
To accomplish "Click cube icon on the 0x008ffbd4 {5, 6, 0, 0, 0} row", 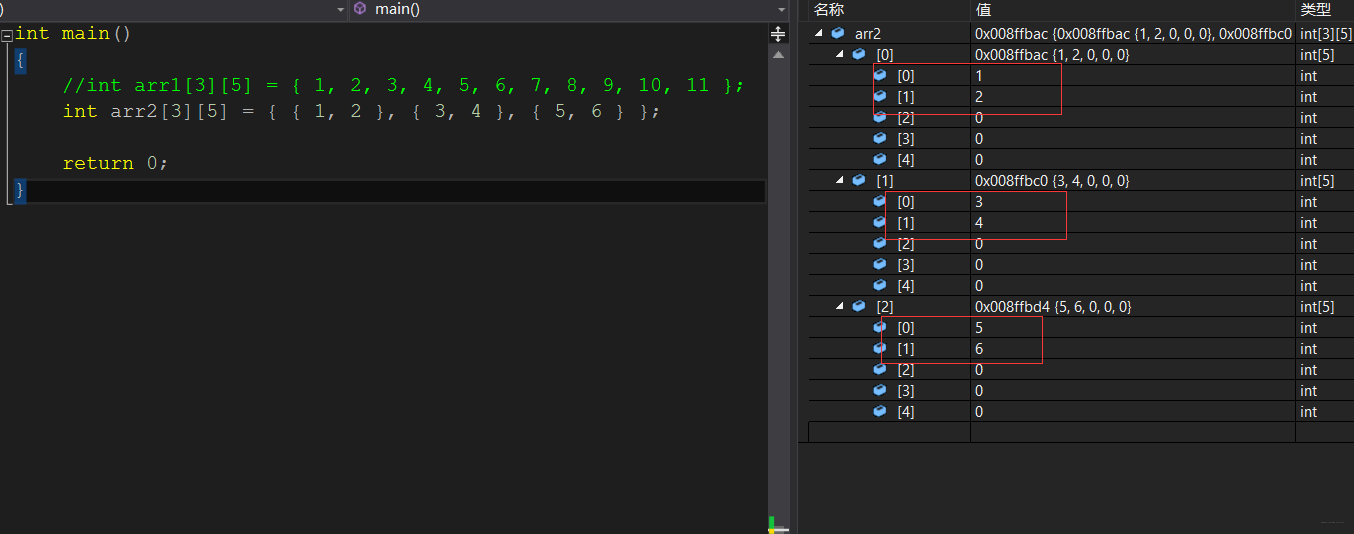I will (x=859, y=306).
